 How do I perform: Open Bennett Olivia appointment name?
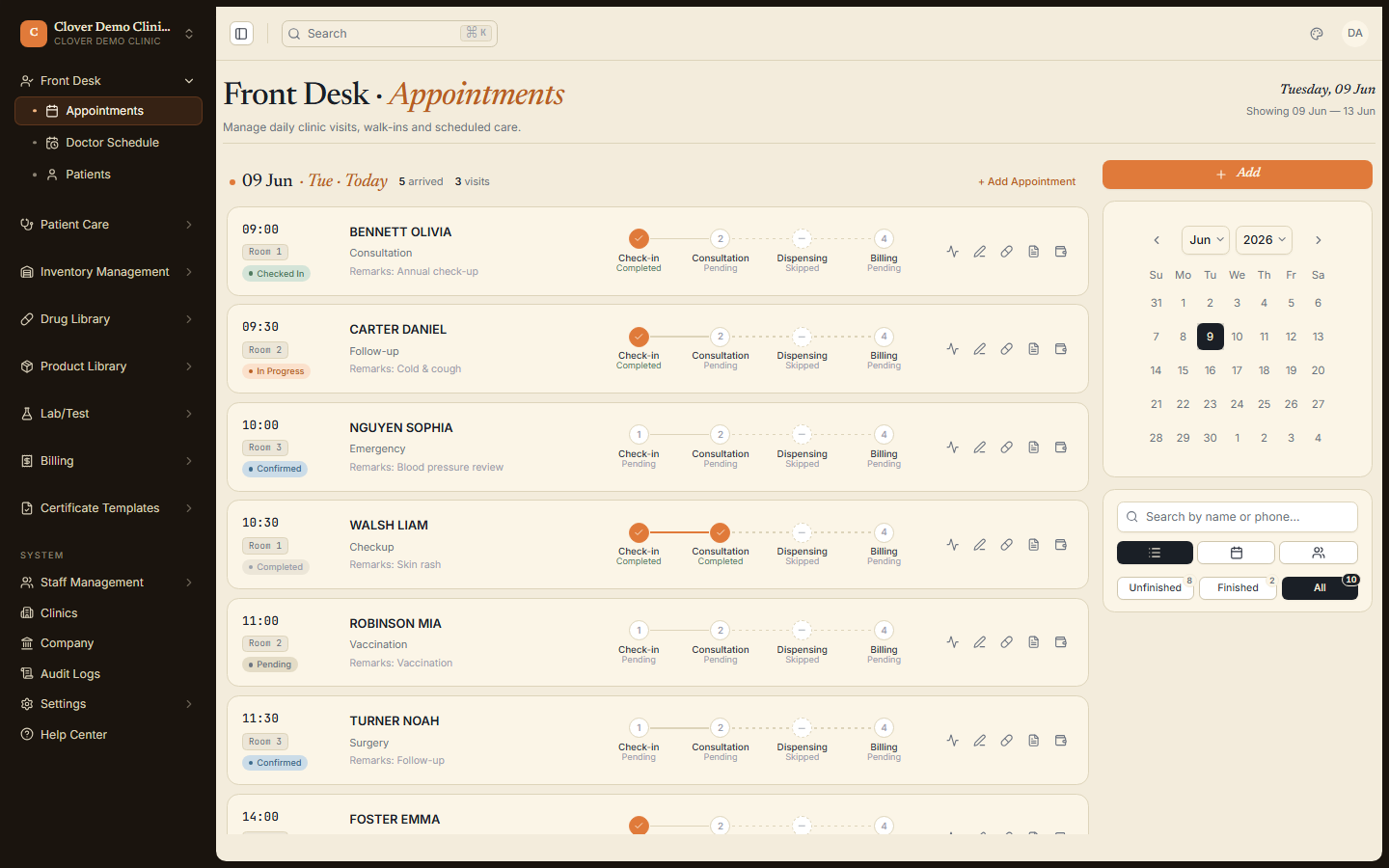click(400, 232)
